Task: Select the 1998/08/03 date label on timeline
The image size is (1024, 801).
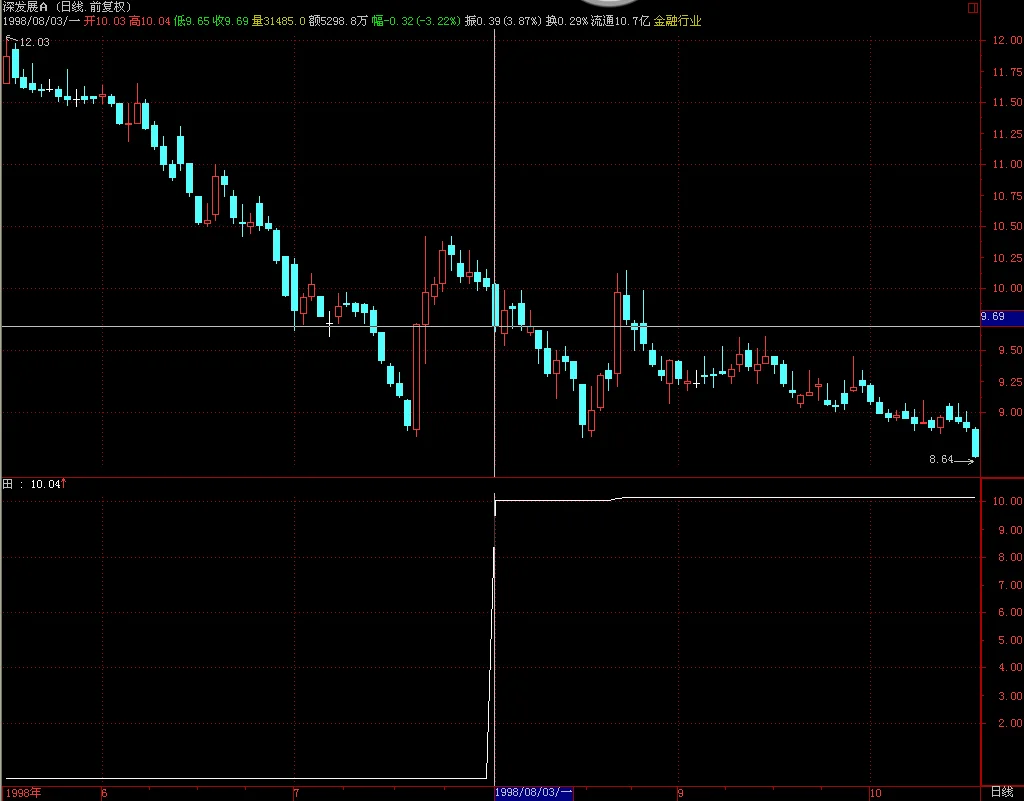Action: point(534,793)
